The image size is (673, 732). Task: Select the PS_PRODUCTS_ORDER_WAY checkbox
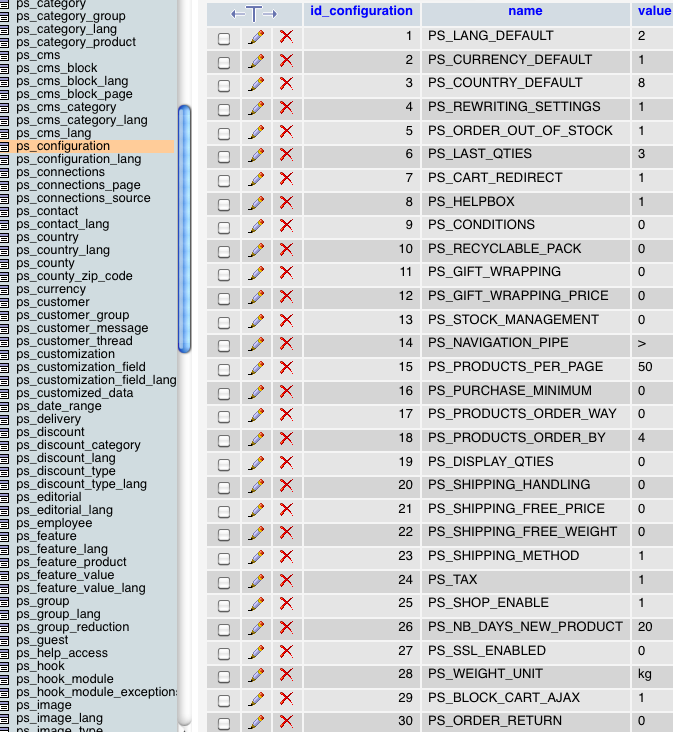click(x=224, y=417)
